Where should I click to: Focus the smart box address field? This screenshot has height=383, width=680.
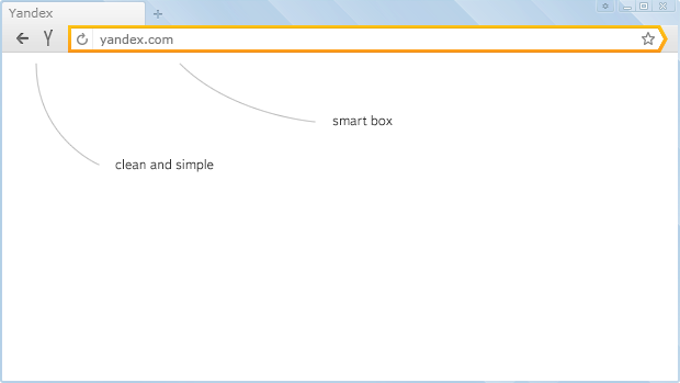pyautogui.click(x=366, y=39)
